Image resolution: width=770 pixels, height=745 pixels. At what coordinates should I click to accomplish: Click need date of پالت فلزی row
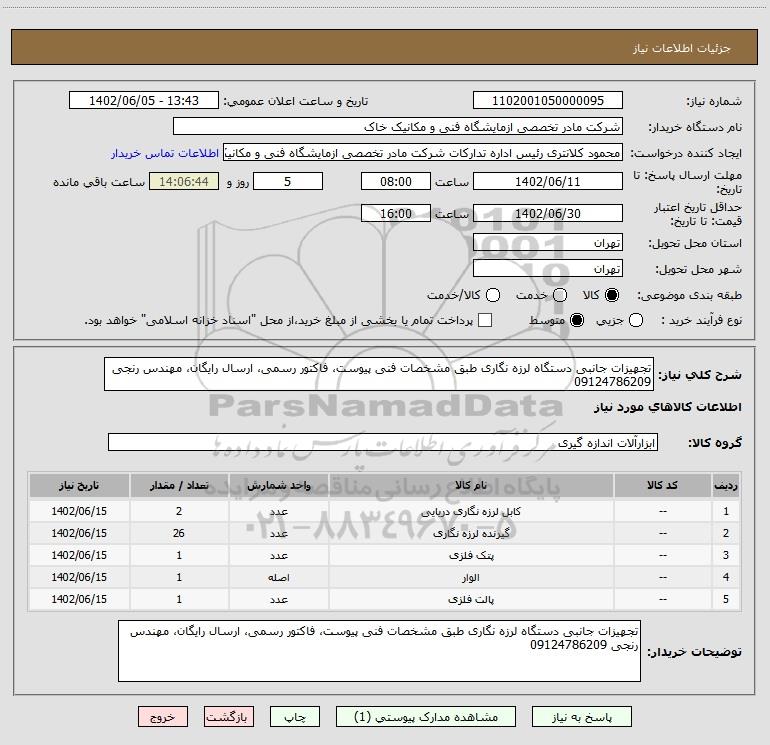click(x=79, y=600)
